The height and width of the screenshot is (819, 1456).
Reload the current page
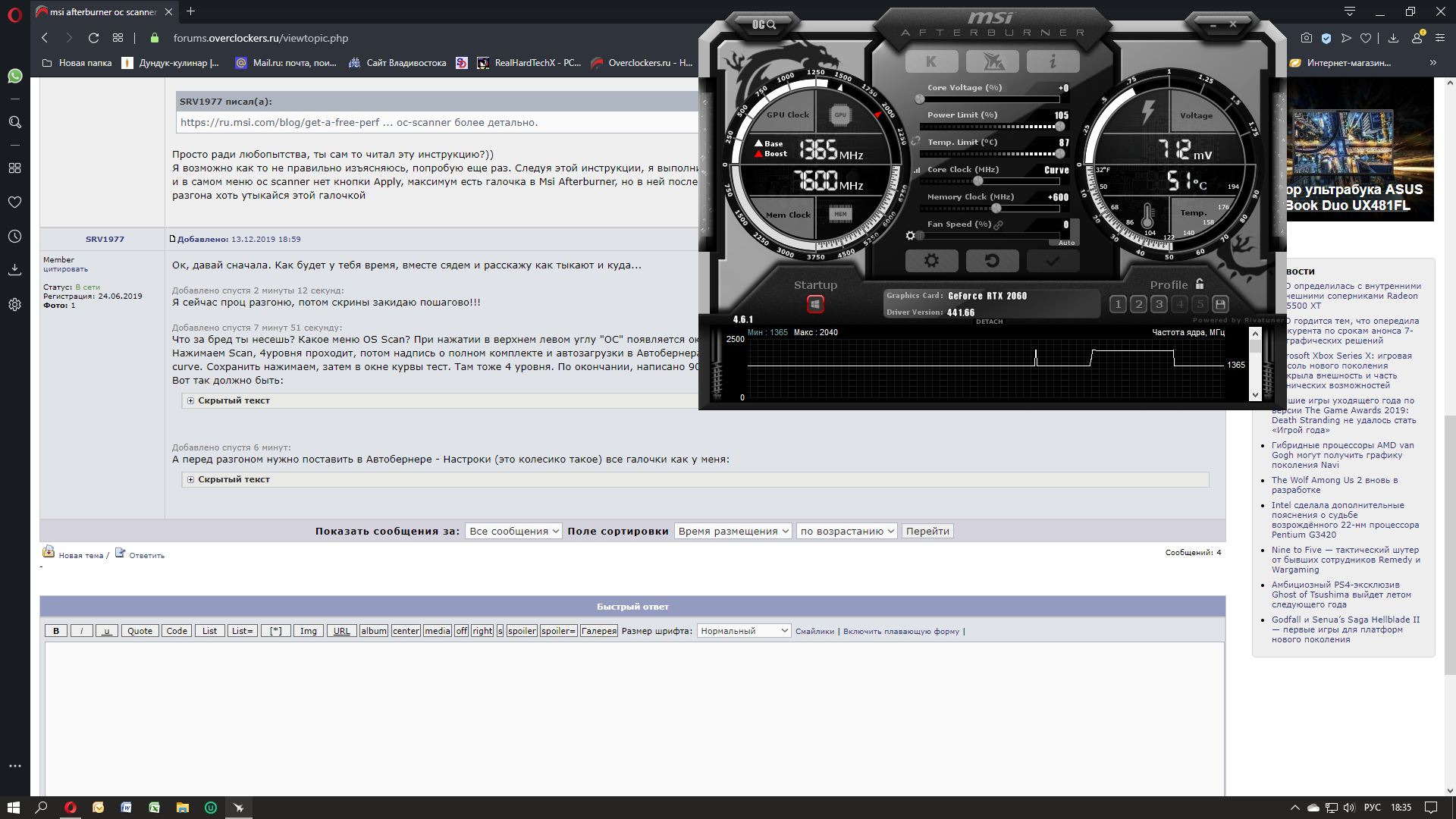pos(93,38)
